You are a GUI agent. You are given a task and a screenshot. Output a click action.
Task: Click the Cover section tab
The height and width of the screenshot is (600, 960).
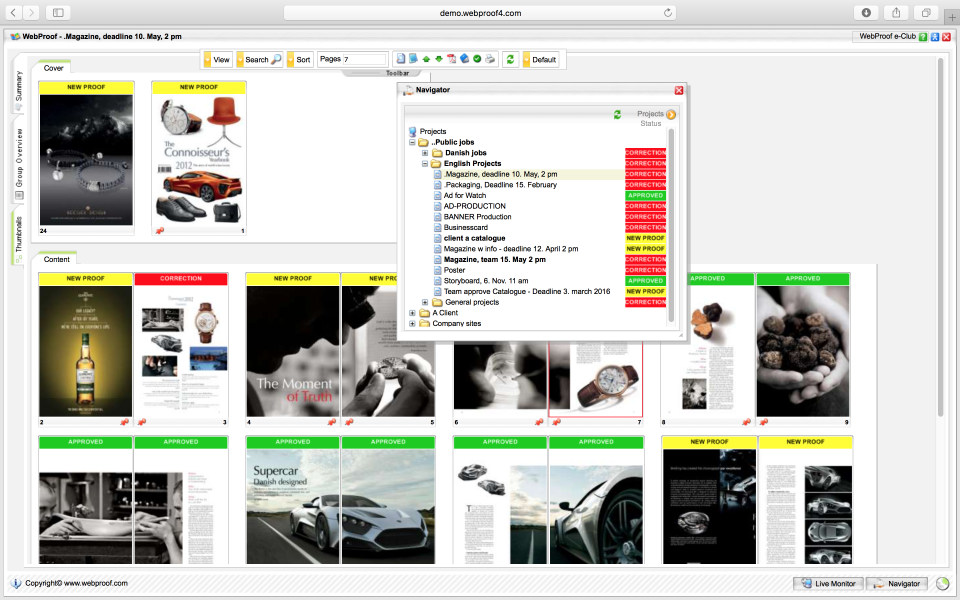click(54, 68)
